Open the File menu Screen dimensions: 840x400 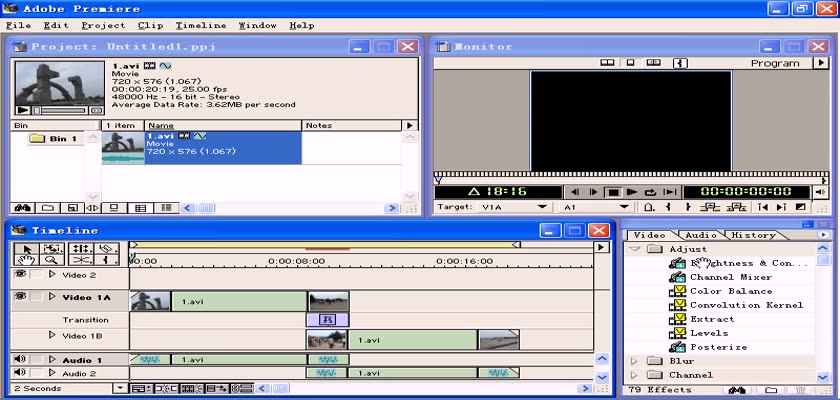[18, 25]
